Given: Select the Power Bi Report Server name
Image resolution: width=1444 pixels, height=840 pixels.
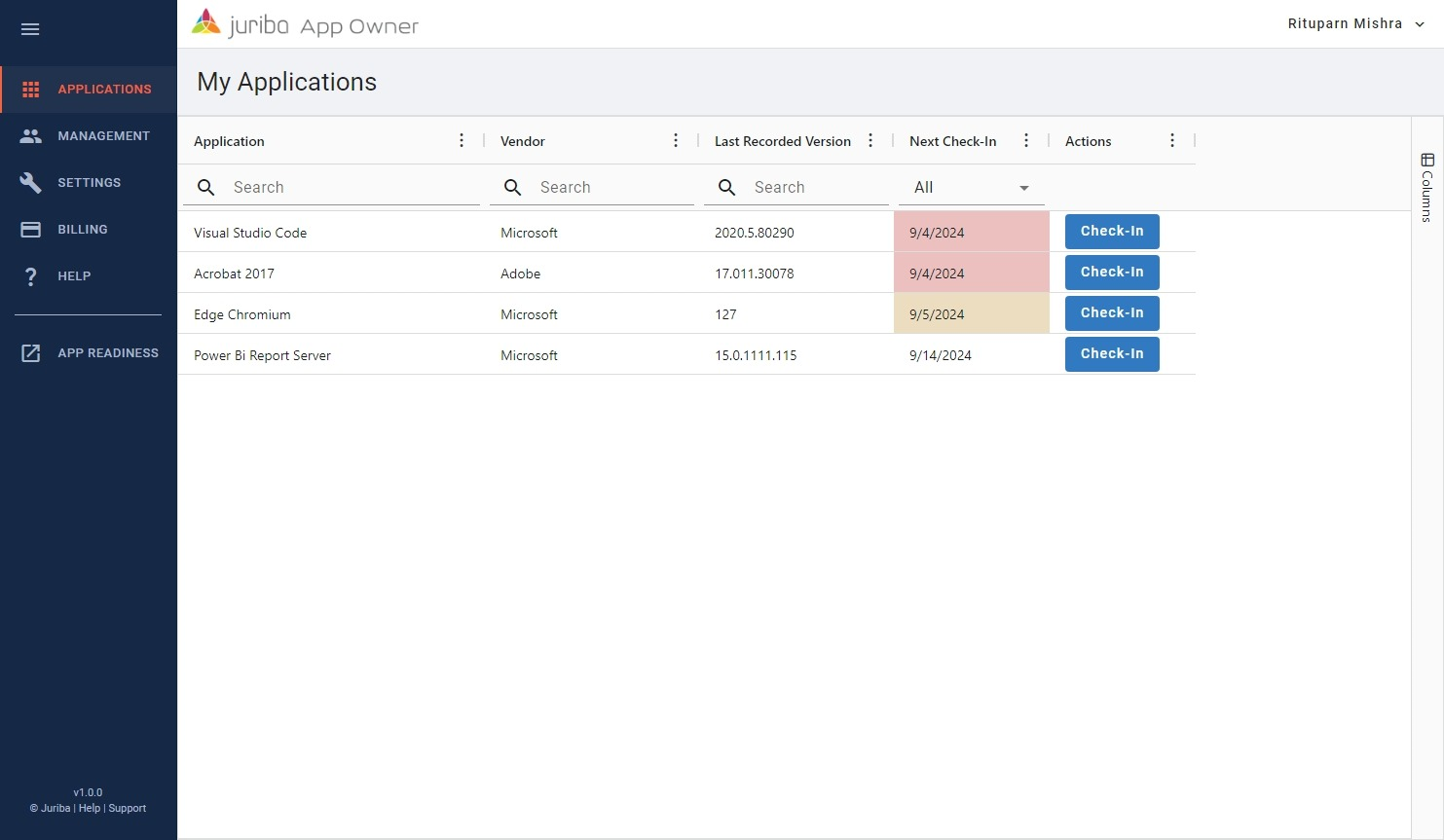Looking at the screenshot, I should click(262, 356).
